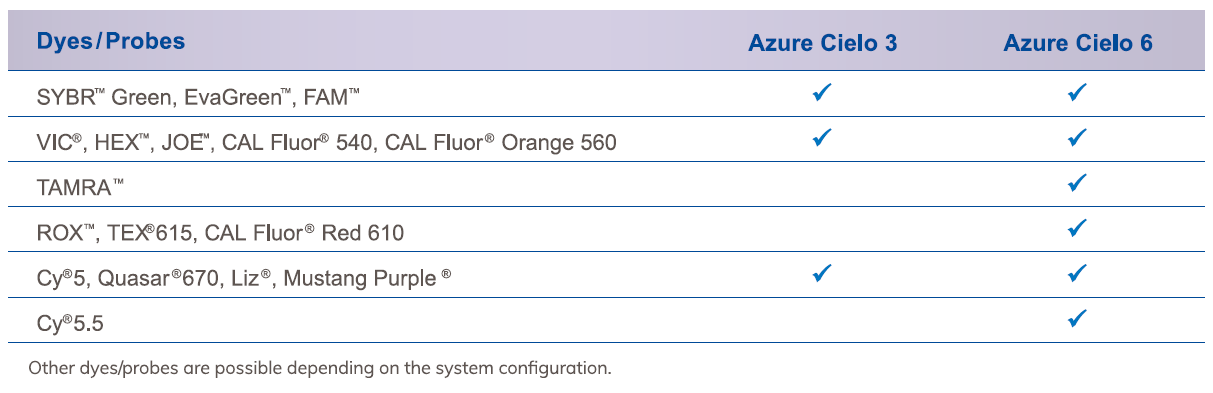The width and height of the screenshot is (1213, 393).
Task: Click the Cy5.5 checkmark under Azure Cielo 6
Action: coord(1077,319)
